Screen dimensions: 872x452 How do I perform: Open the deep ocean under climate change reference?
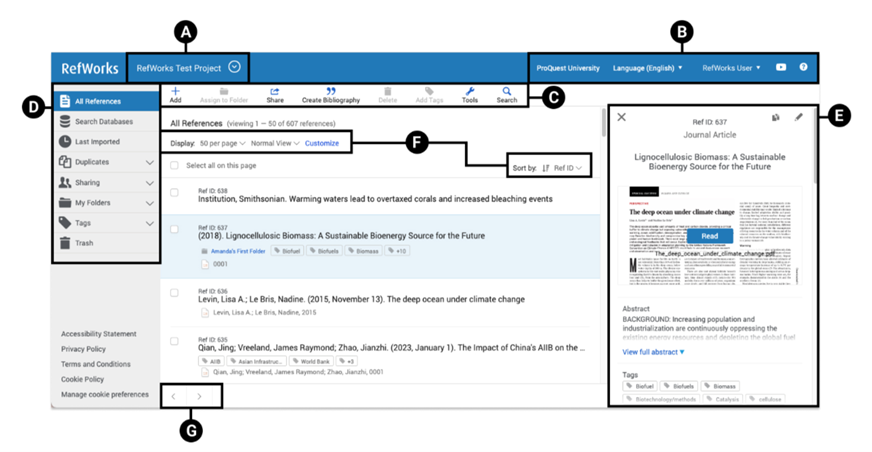click(x=361, y=299)
